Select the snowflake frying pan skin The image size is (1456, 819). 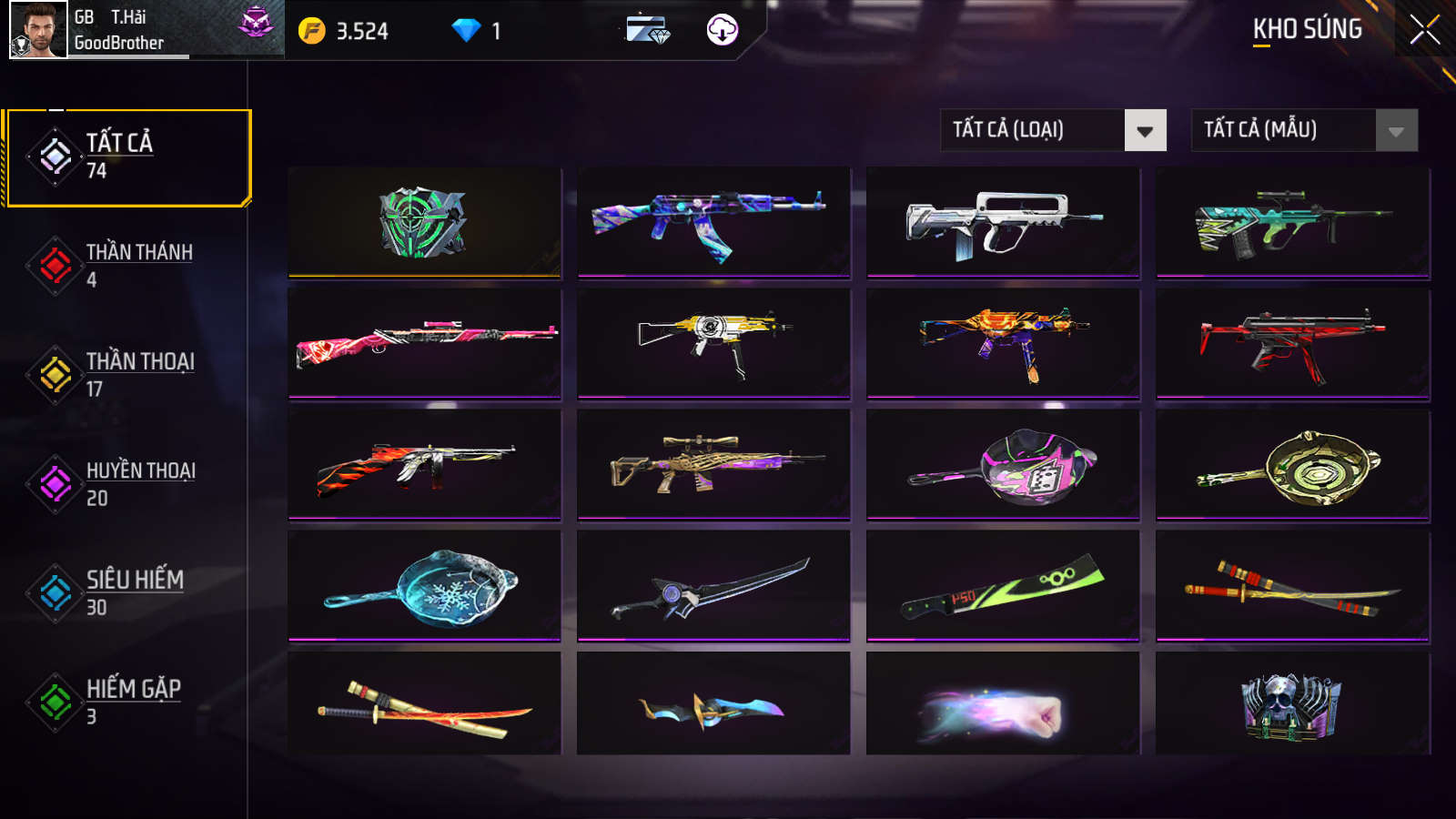point(424,586)
